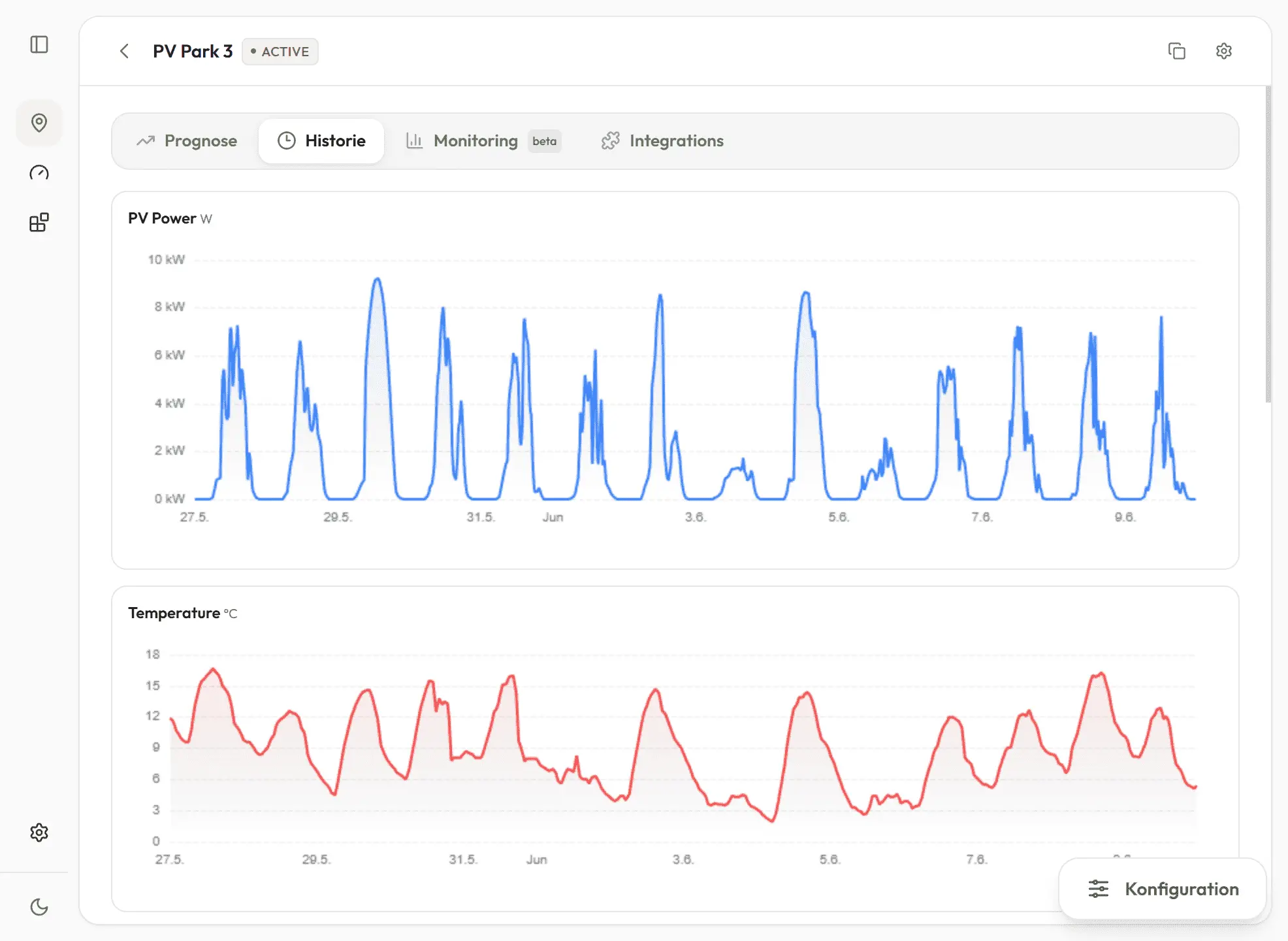
Task: Click the Jun label on PV Power axis
Action: (x=553, y=517)
